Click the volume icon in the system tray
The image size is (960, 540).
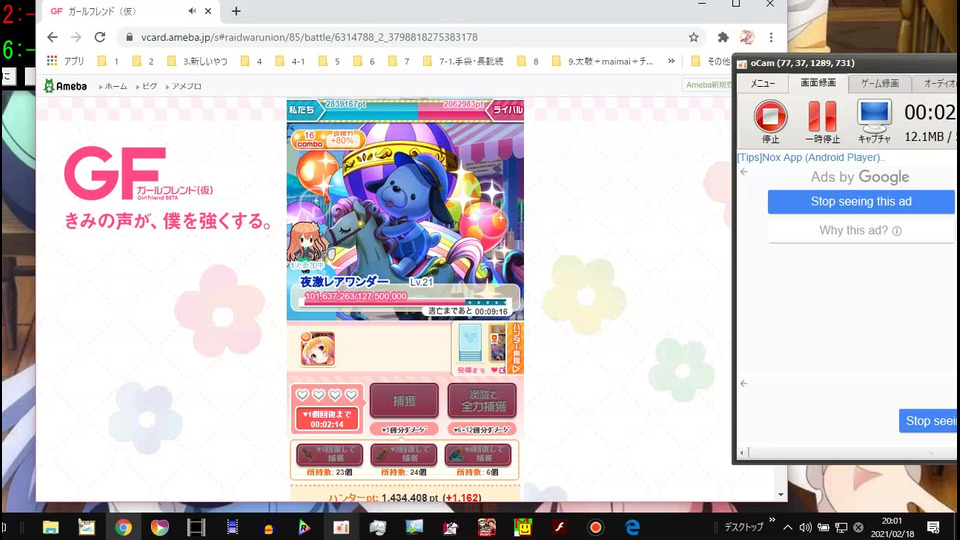806,527
